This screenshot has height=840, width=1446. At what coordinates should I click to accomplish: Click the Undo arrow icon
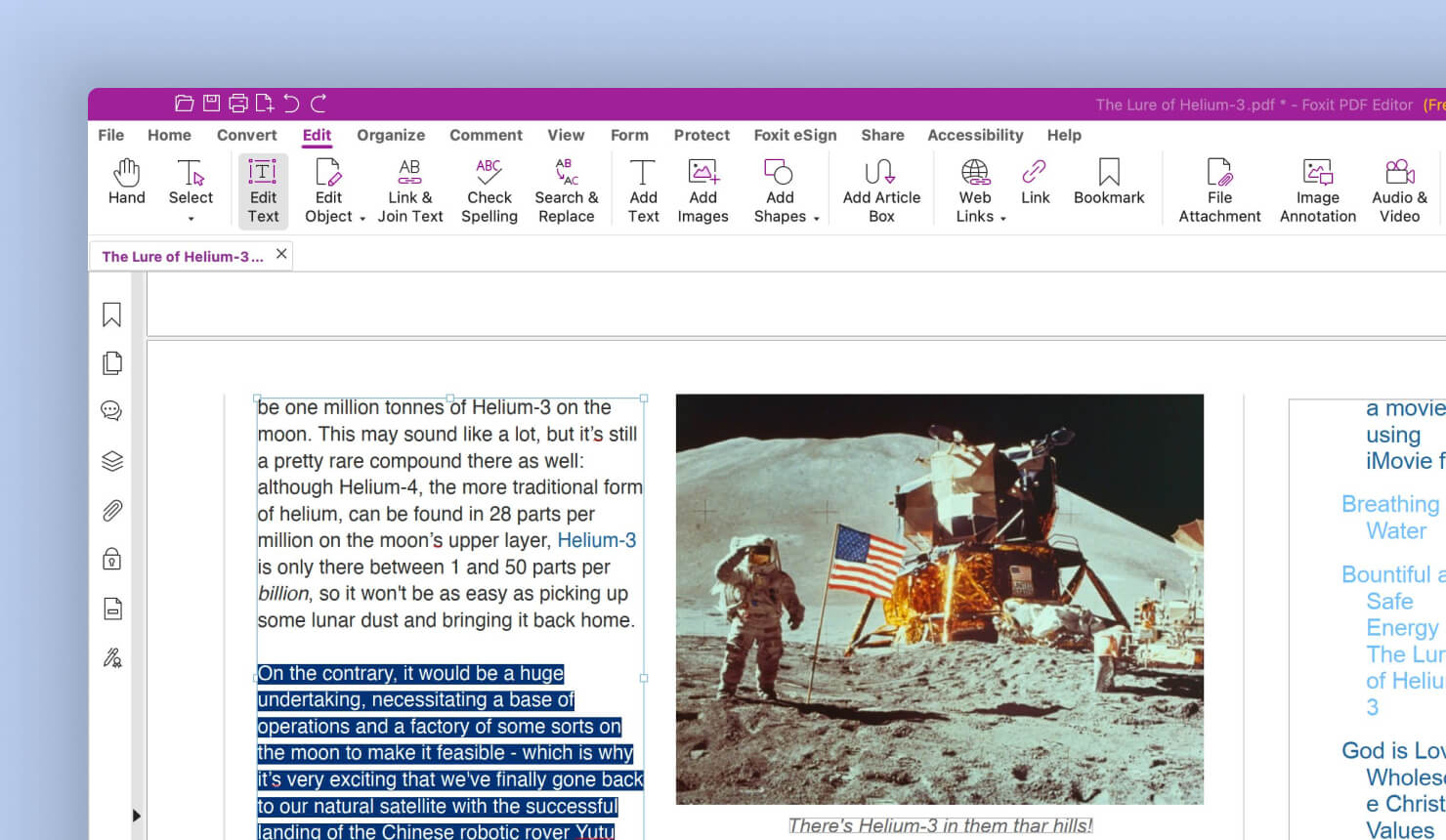(291, 104)
